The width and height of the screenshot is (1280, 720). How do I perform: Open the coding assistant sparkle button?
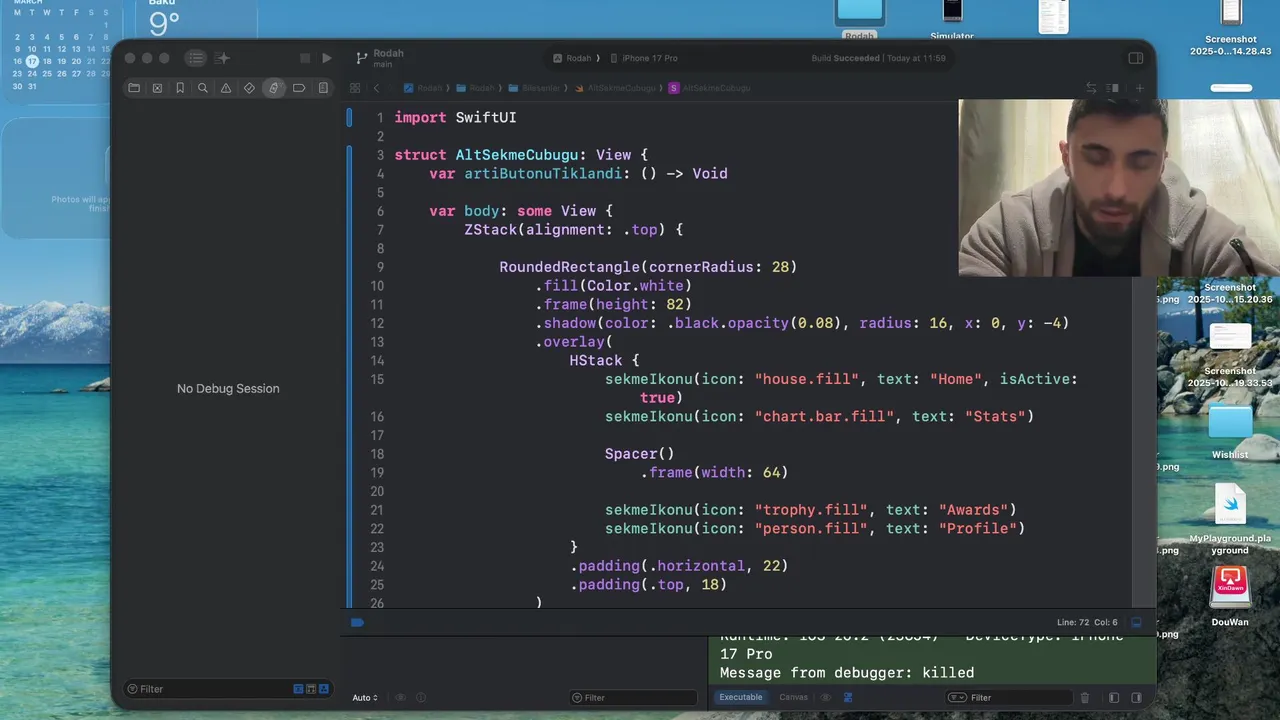click(x=222, y=58)
